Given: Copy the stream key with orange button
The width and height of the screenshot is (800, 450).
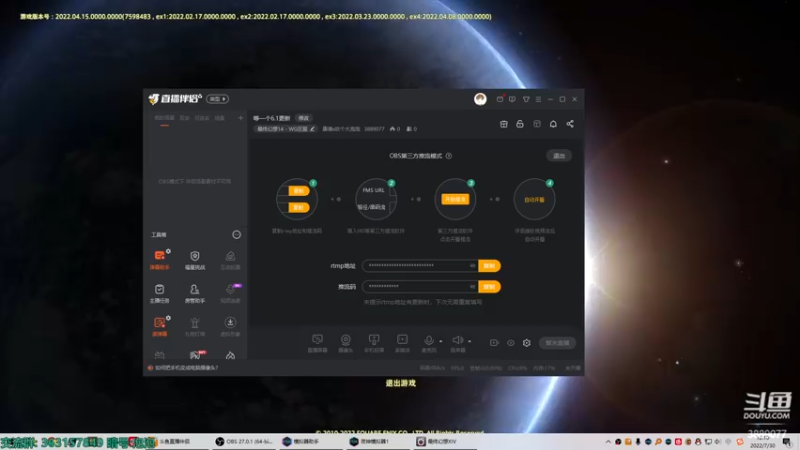Looking at the screenshot, I should coord(489,287).
